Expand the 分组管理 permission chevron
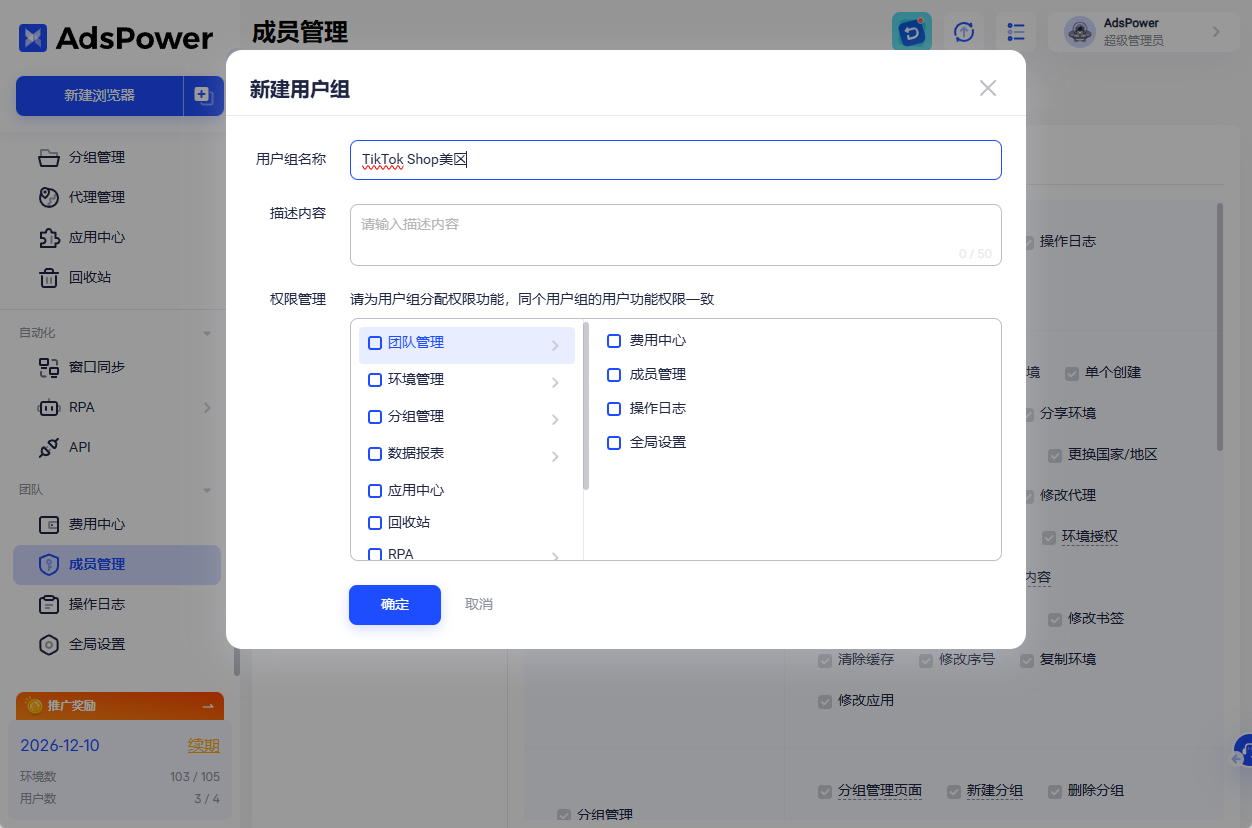The image size is (1252, 828). point(555,420)
